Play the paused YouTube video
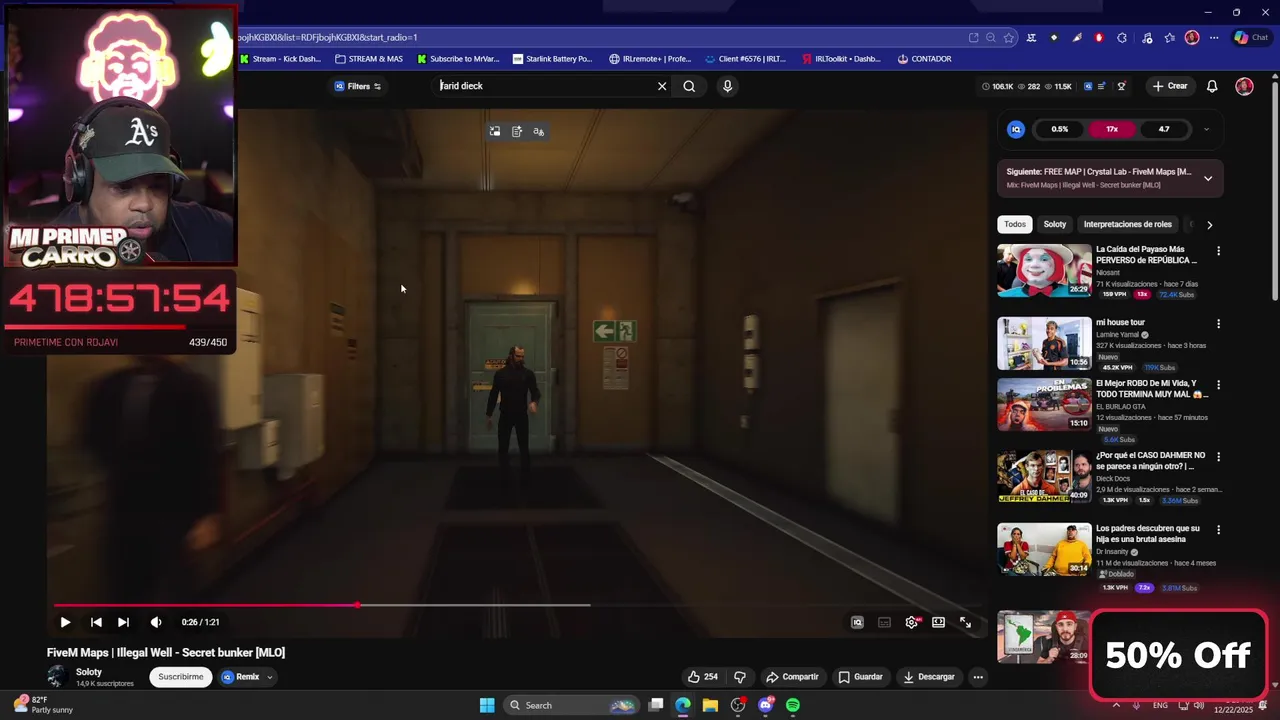The height and width of the screenshot is (720, 1280). click(65, 622)
